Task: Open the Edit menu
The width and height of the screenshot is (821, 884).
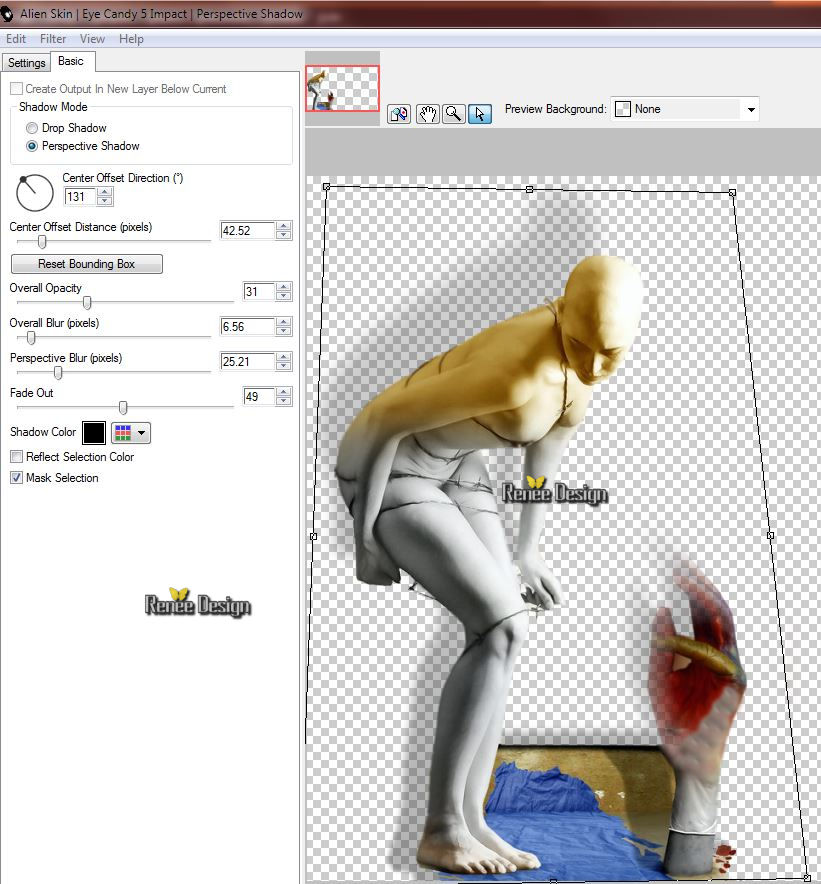Action: (16, 39)
